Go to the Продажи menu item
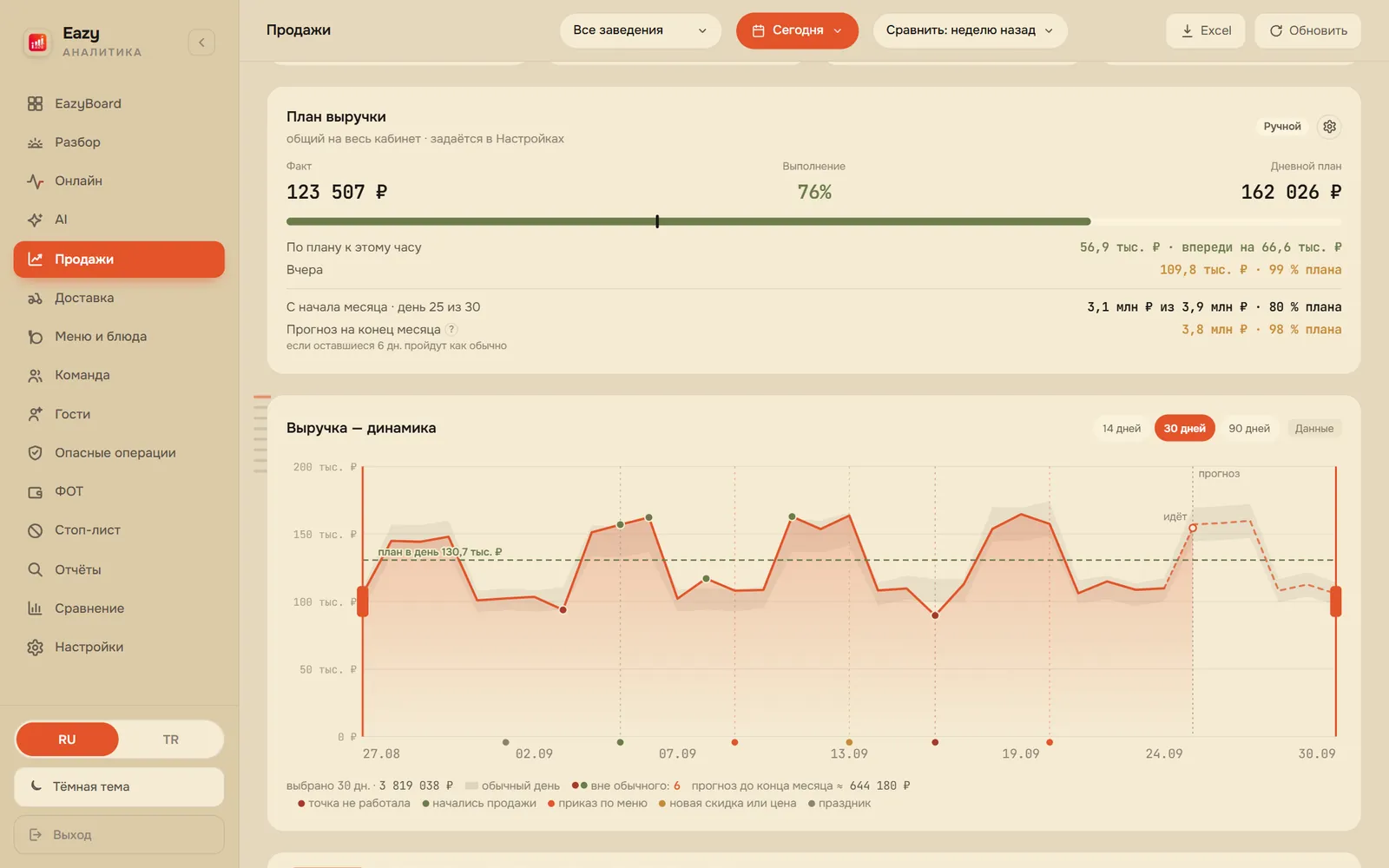Image resolution: width=1389 pixels, height=868 pixels. click(119, 260)
